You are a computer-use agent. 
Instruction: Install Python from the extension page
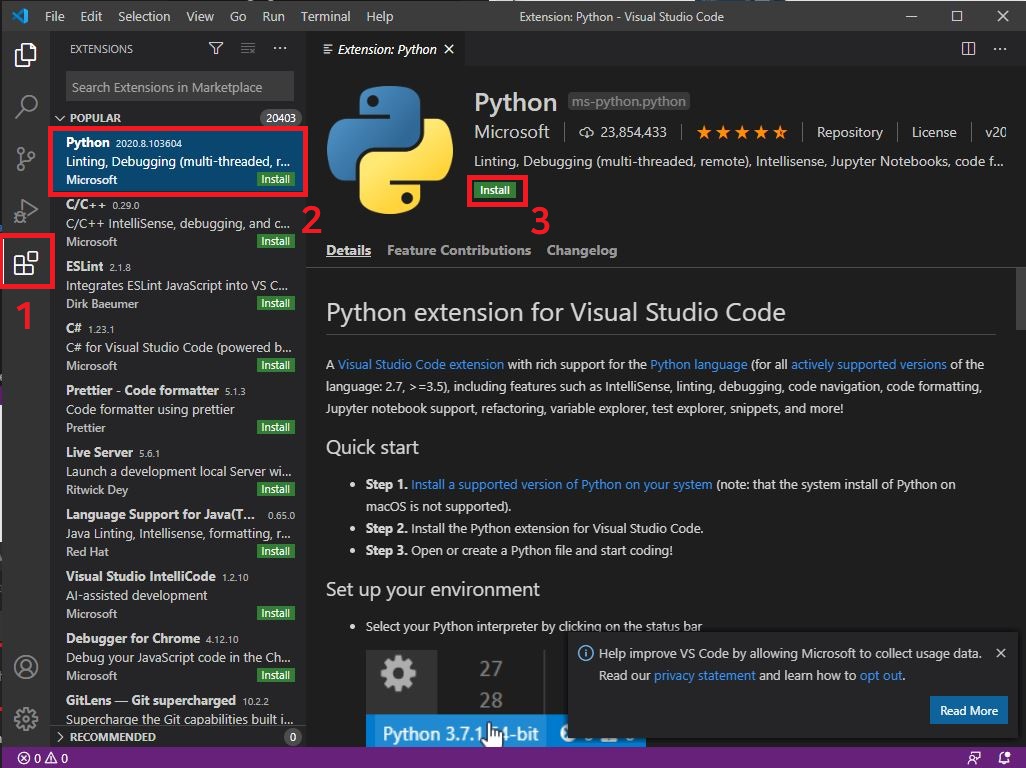(495, 190)
